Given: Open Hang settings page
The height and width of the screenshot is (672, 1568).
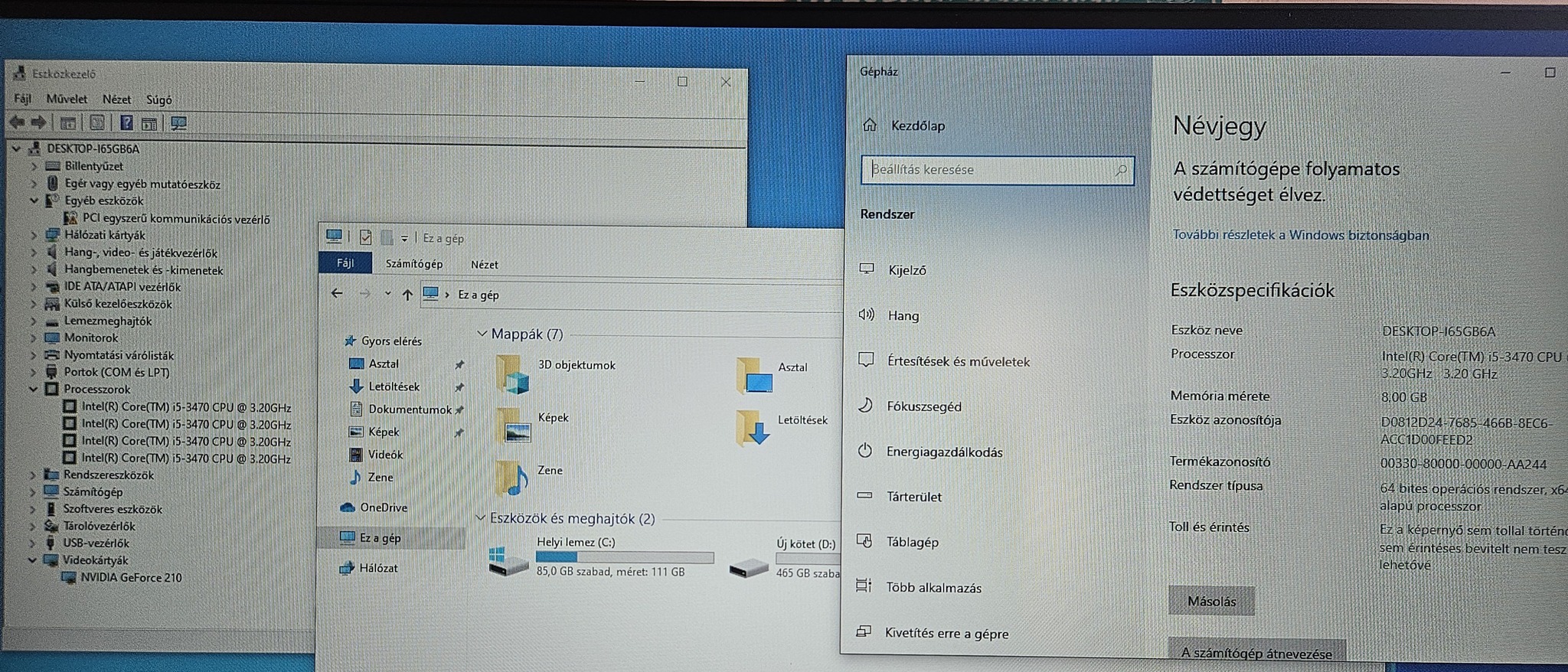Looking at the screenshot, I should [x=903, y=315].
